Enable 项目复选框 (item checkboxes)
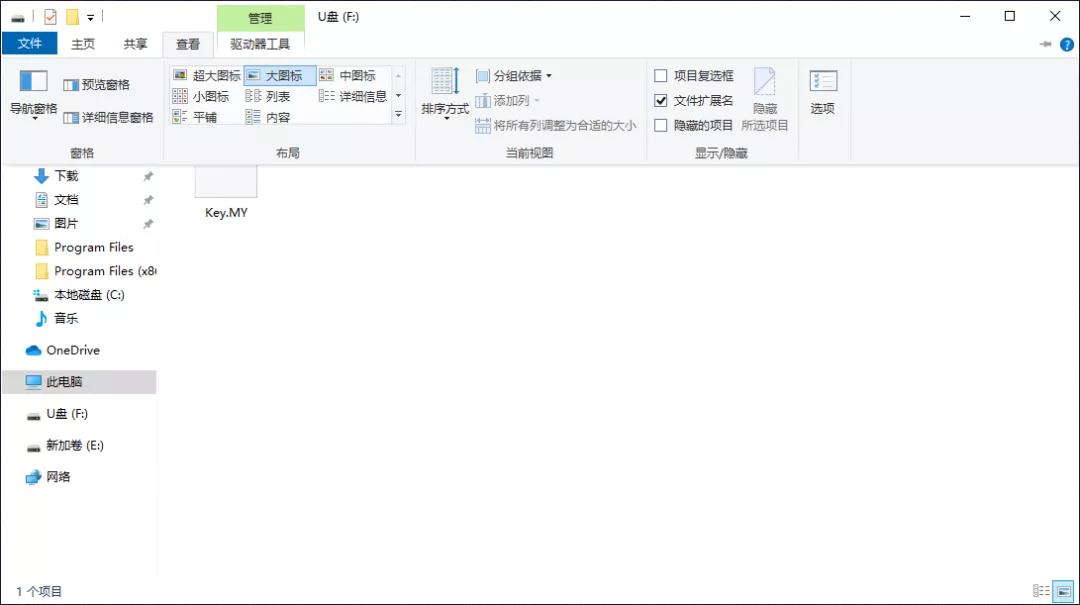This screenshot has width=1080, height=605. point(662,74)
